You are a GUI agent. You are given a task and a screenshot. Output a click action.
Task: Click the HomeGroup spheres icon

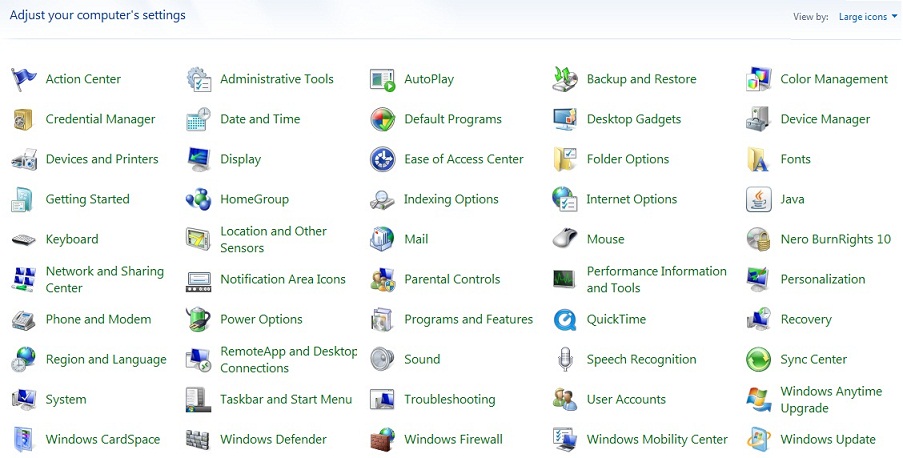point(199,199)
